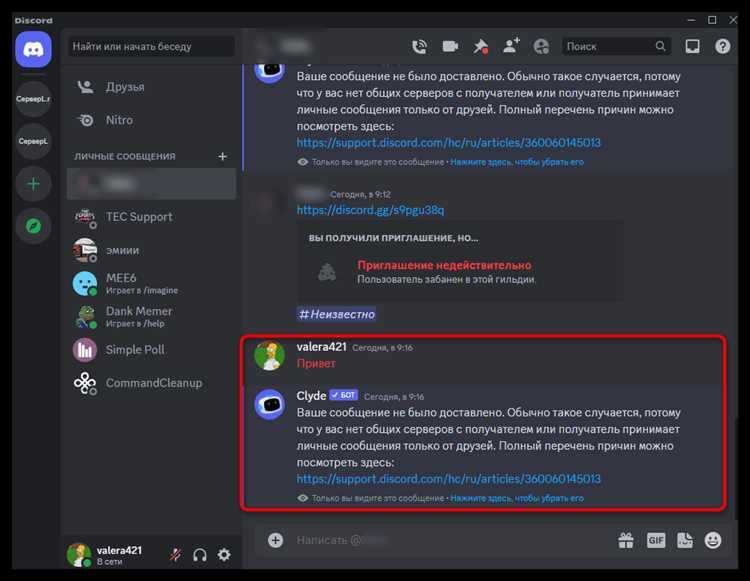
Task: Click Clyde bot avatar in last message
Action: click(x=270, y=404)
